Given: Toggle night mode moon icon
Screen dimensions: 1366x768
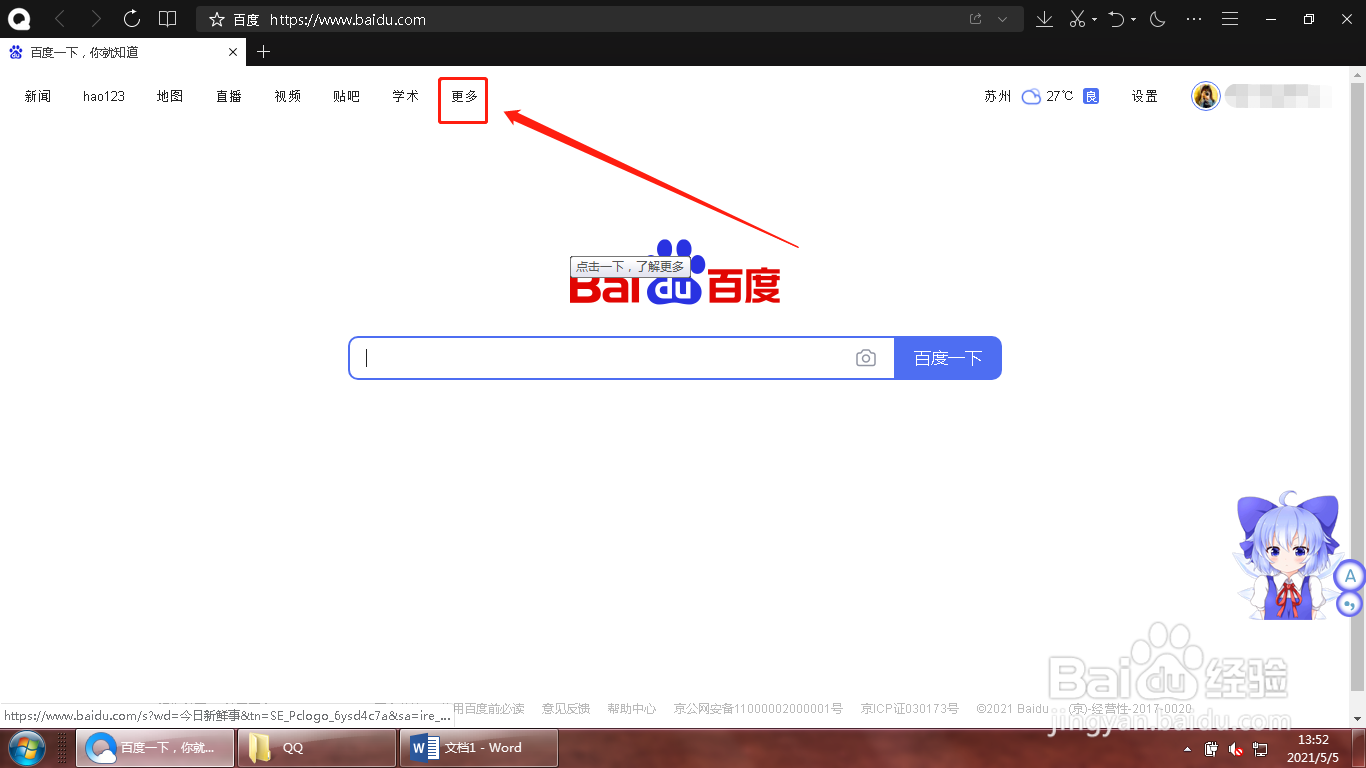Looking at the screenshot, I should coord(1158,19).
